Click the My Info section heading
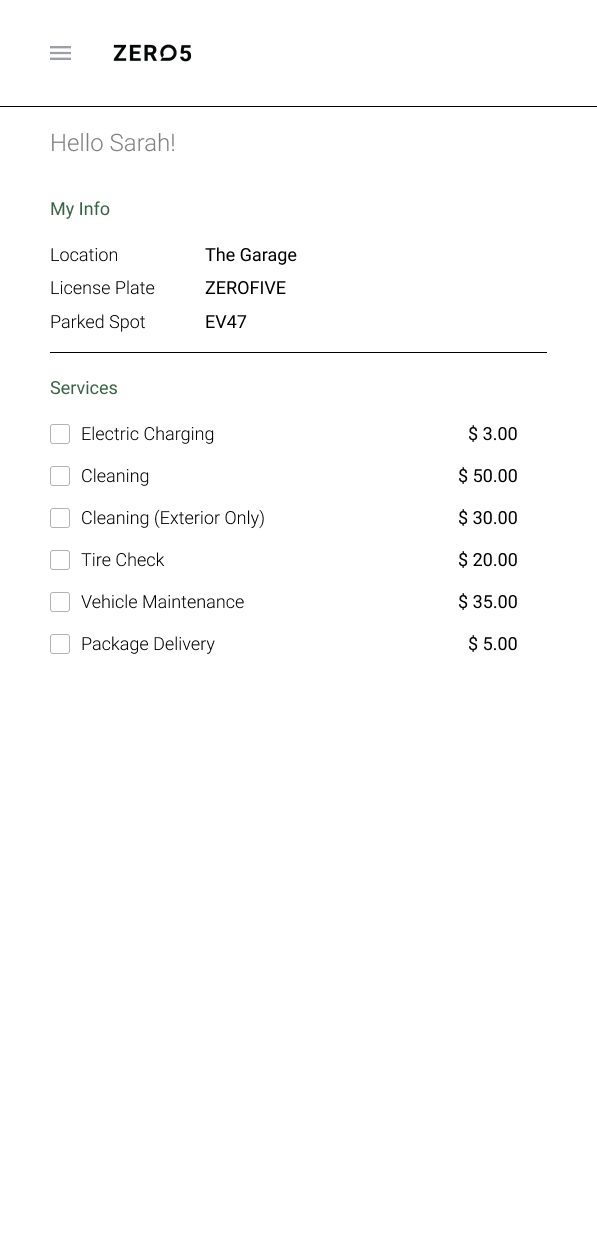Viewport: 597px width, 1235px height. coord(80,209)
